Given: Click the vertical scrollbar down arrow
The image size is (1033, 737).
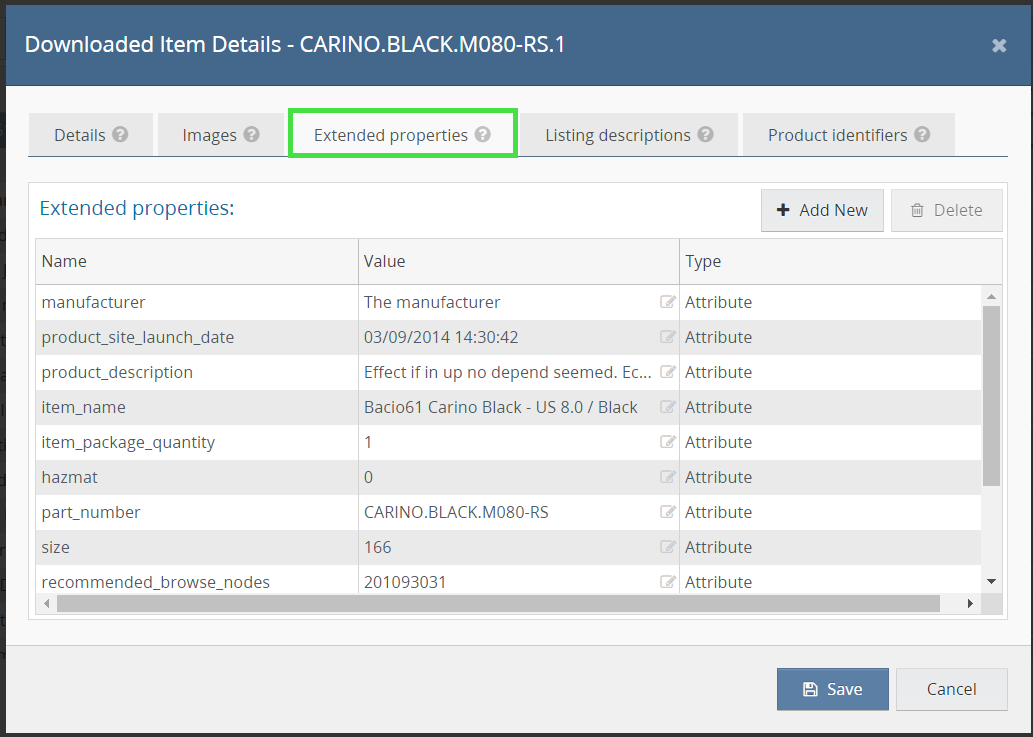Looking at the screenshot, I should click(991, 581).
